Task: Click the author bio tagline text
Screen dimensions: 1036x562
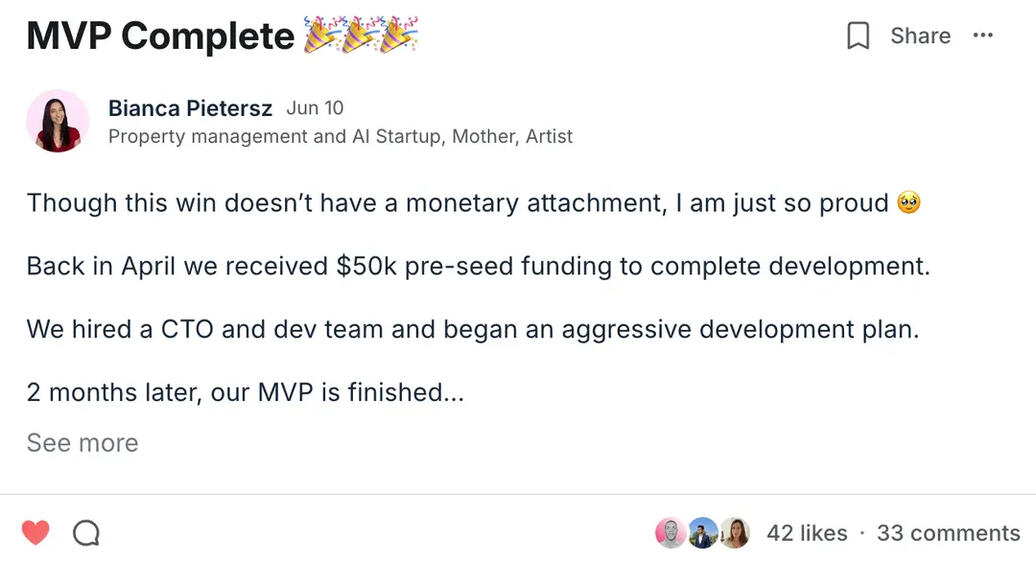Action: pyautogui.click(x=340, y=136)
